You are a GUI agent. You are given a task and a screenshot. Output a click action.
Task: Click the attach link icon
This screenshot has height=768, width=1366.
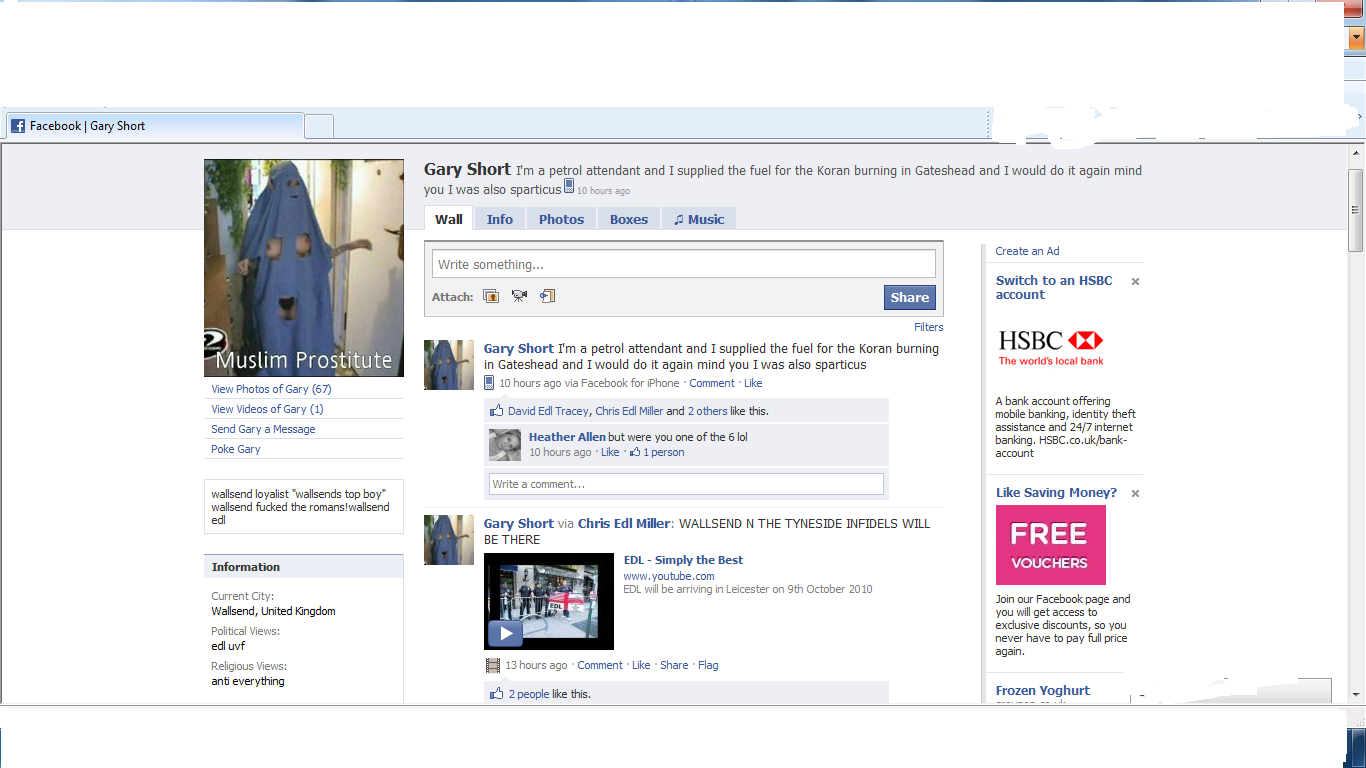[547, 296]
